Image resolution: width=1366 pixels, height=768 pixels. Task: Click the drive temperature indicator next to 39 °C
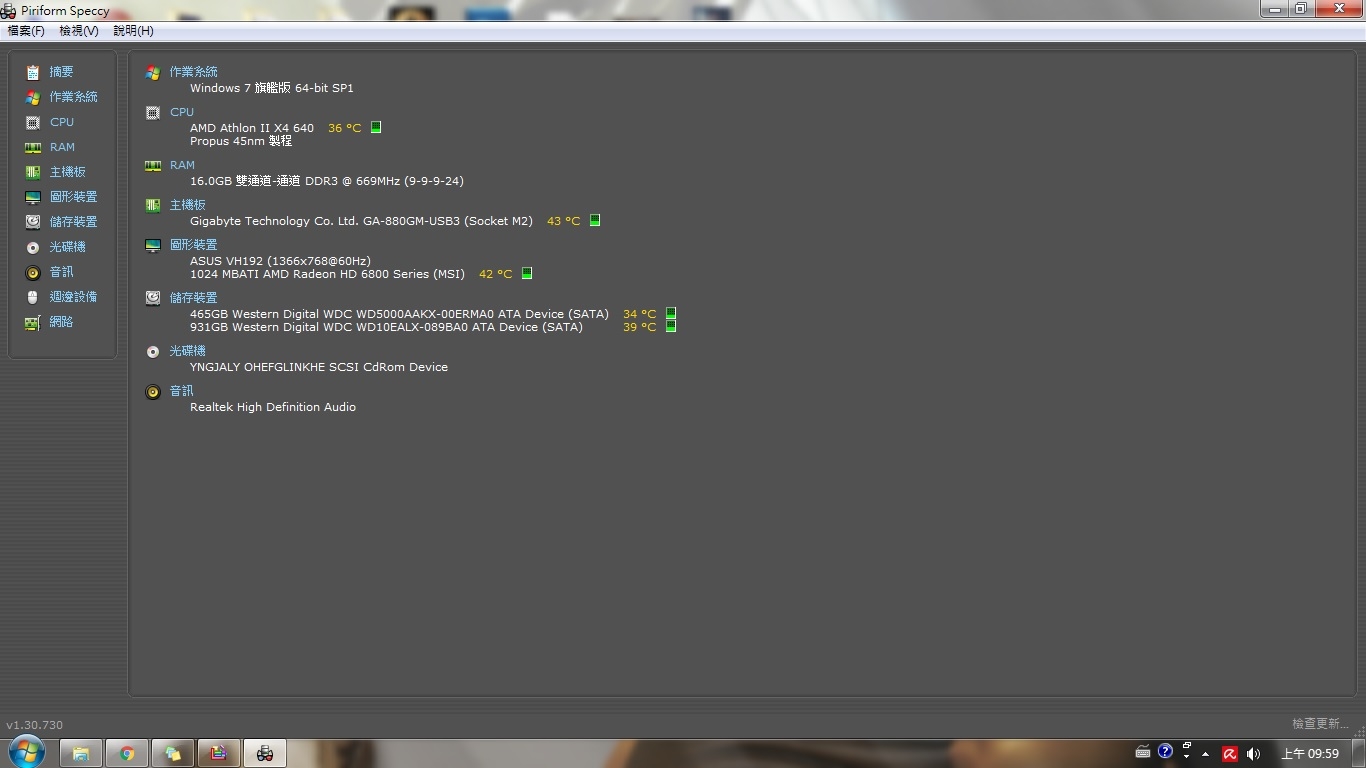coord(671,326)
